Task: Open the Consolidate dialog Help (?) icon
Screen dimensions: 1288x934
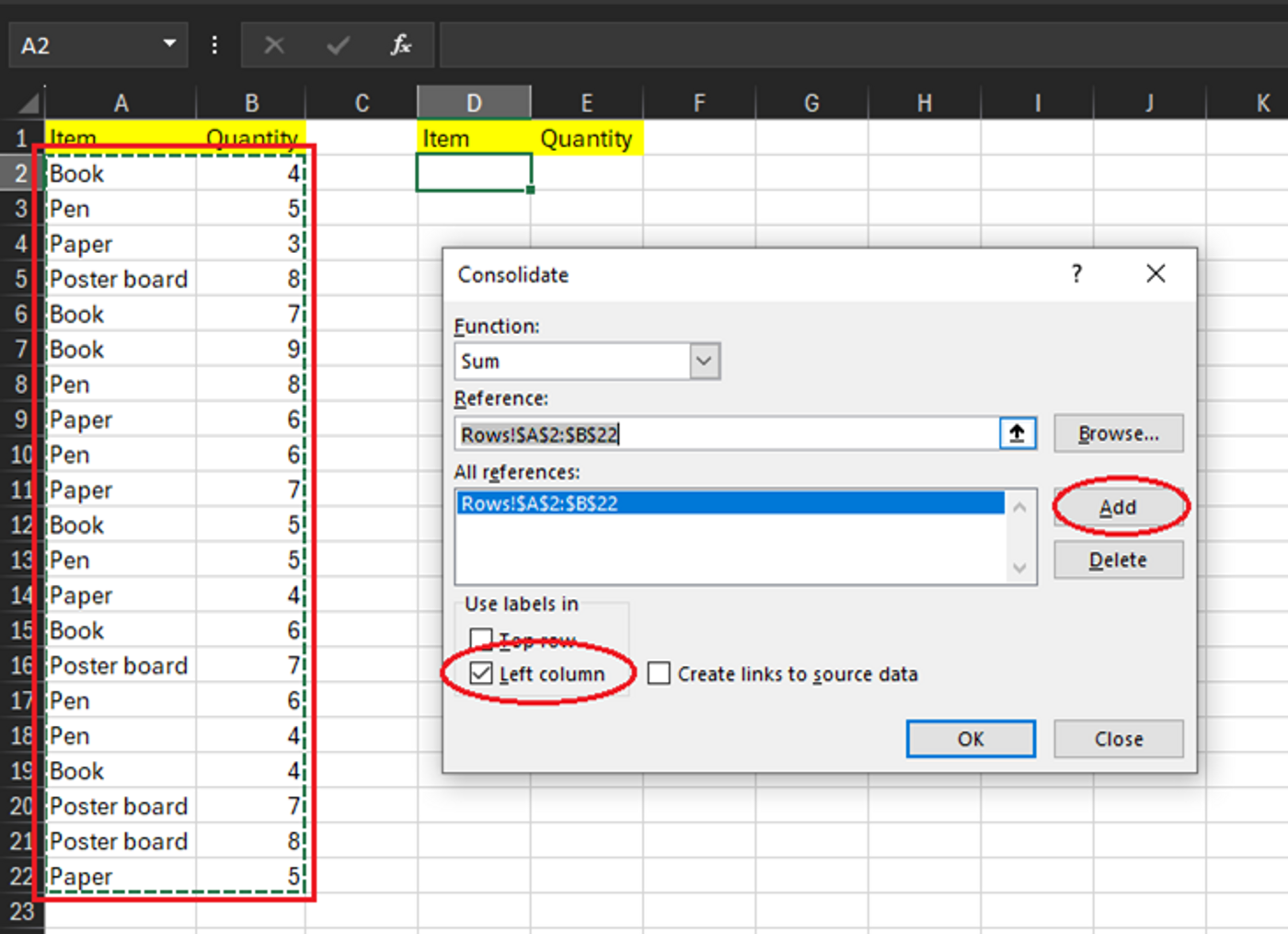Action: coord(1075,273)
